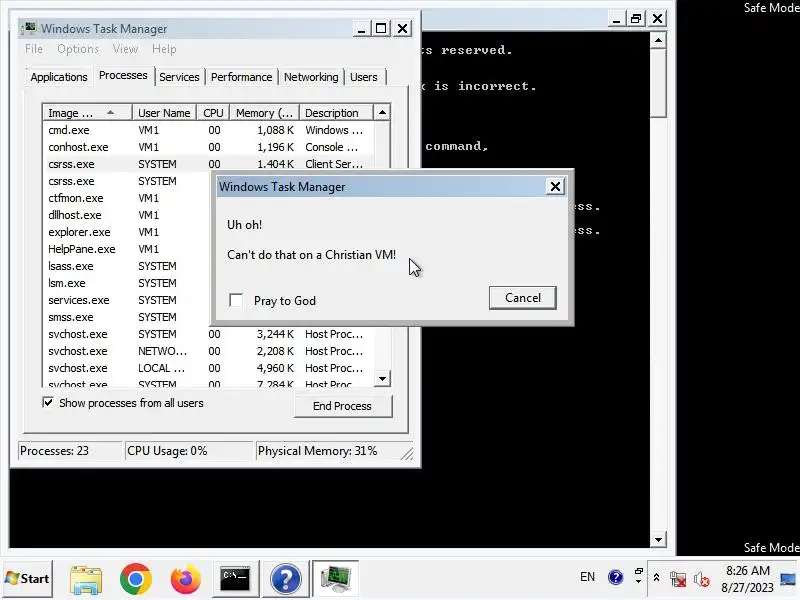800x600 pixels.
Task: Click command prompt scrollbar up arrow
Action: [x=658, y=40]
